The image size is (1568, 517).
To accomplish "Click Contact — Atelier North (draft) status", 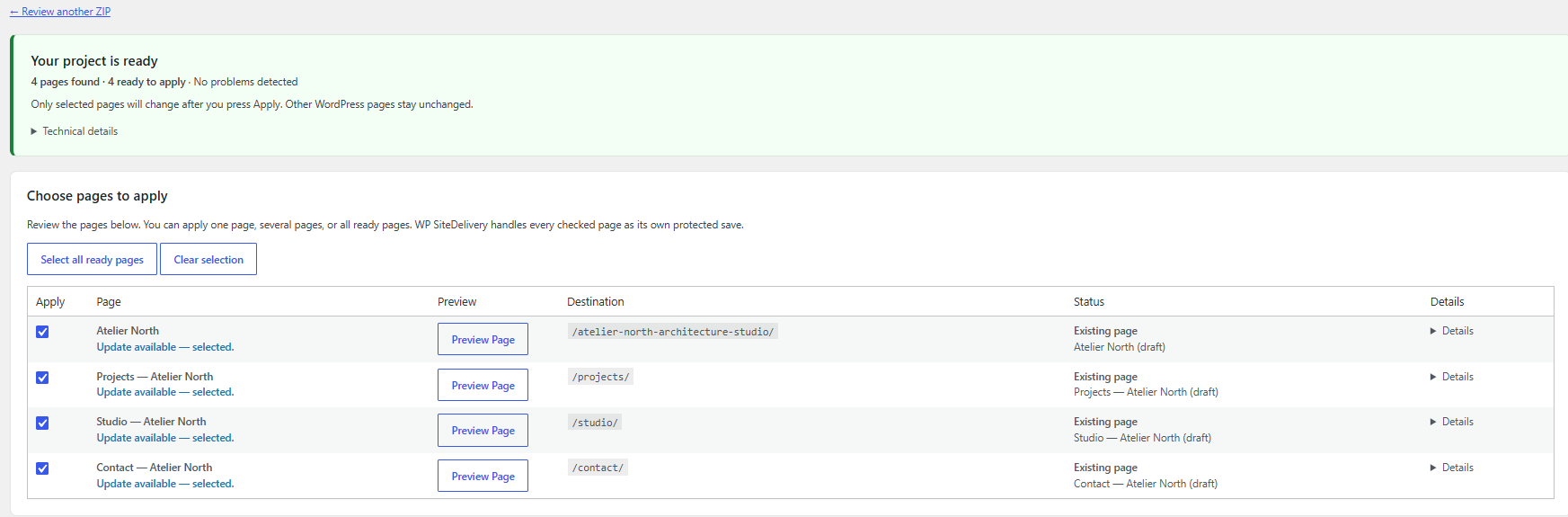I will click(x=1146, y=484).
